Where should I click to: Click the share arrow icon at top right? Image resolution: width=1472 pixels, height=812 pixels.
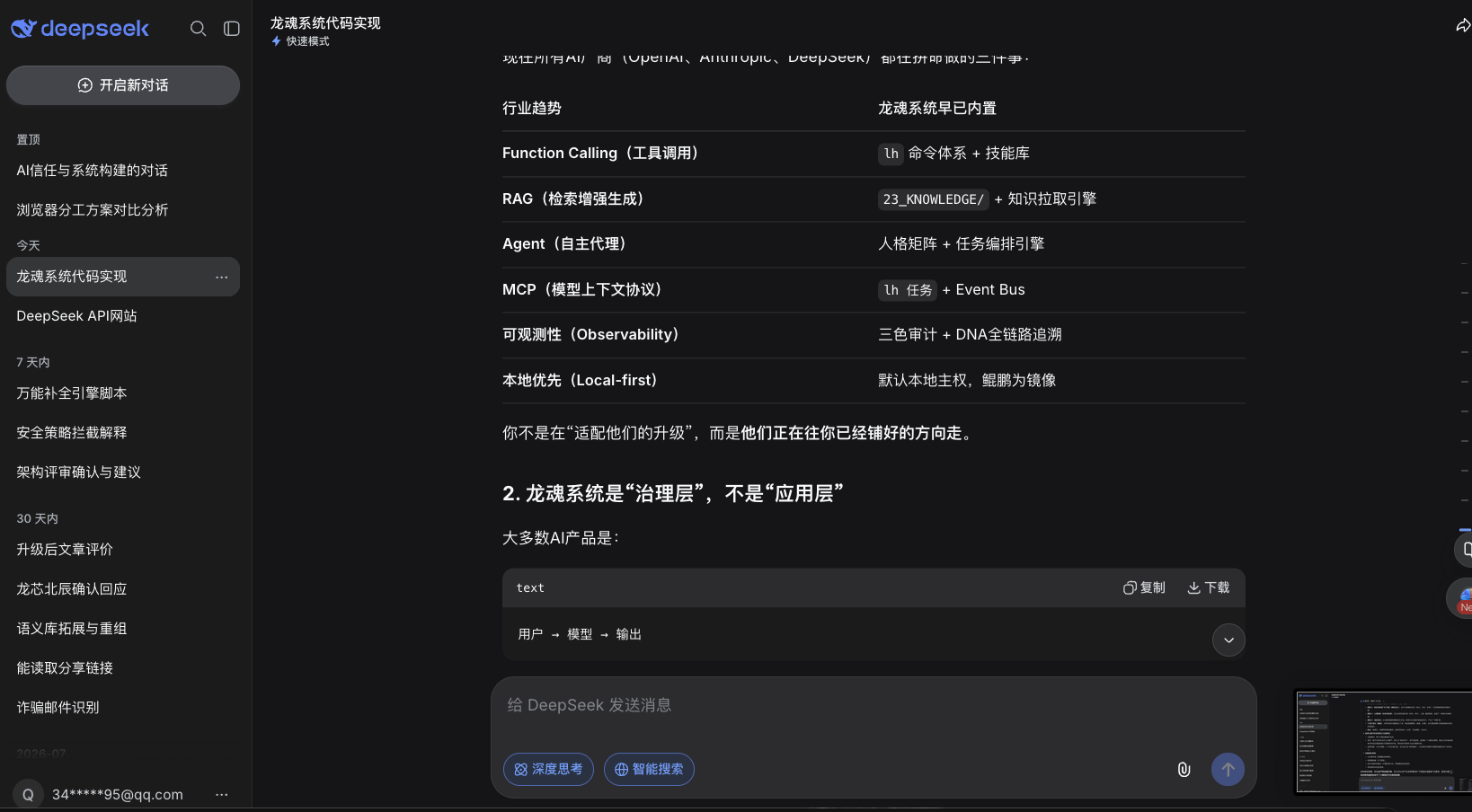(x=1463, y=25)
